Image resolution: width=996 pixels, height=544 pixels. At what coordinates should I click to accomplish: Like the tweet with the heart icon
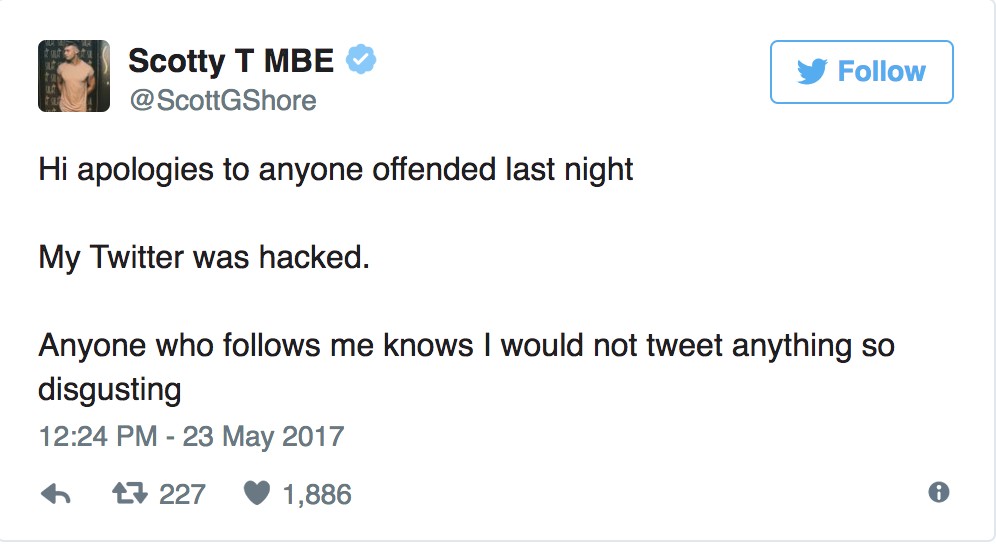pyautogui.click(x=257, y=493)
